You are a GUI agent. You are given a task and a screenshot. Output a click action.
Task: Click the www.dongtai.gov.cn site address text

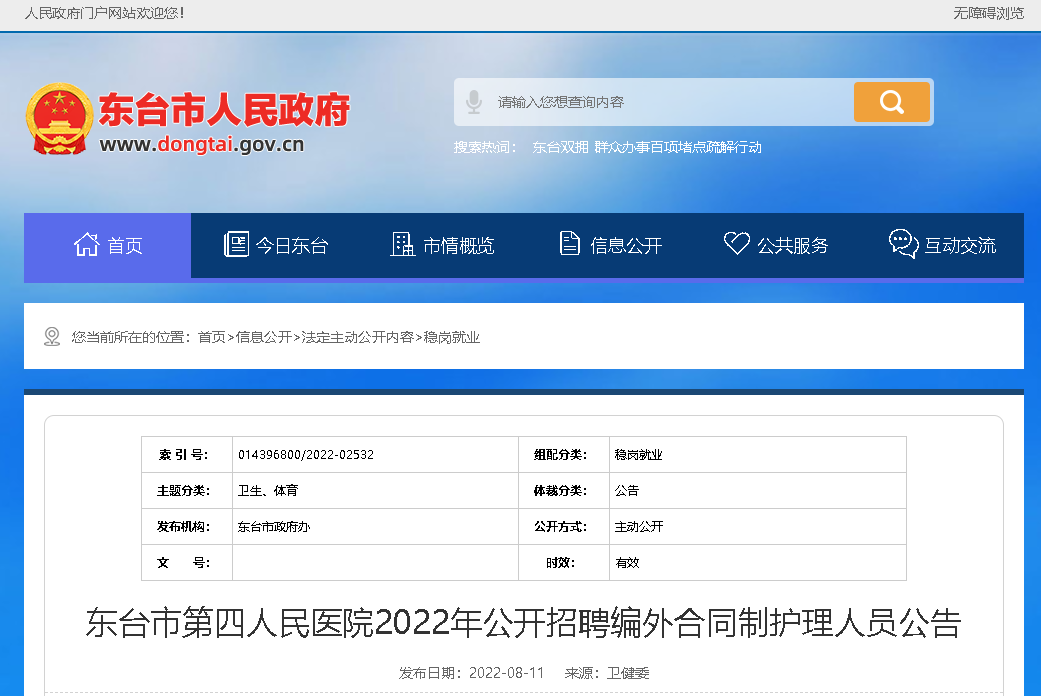pos(201,144)
